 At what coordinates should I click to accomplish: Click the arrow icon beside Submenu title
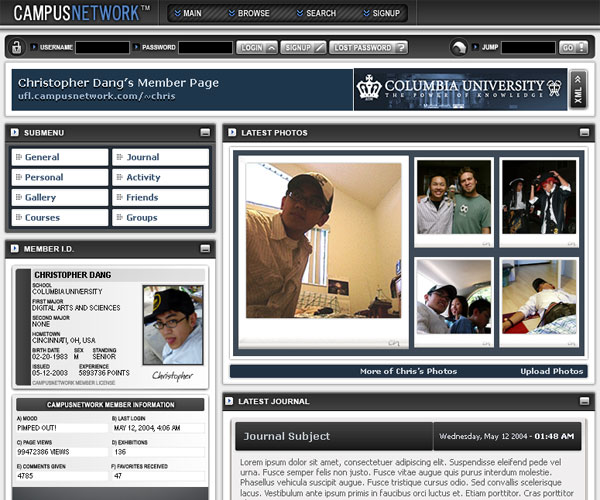coord(15,132)
